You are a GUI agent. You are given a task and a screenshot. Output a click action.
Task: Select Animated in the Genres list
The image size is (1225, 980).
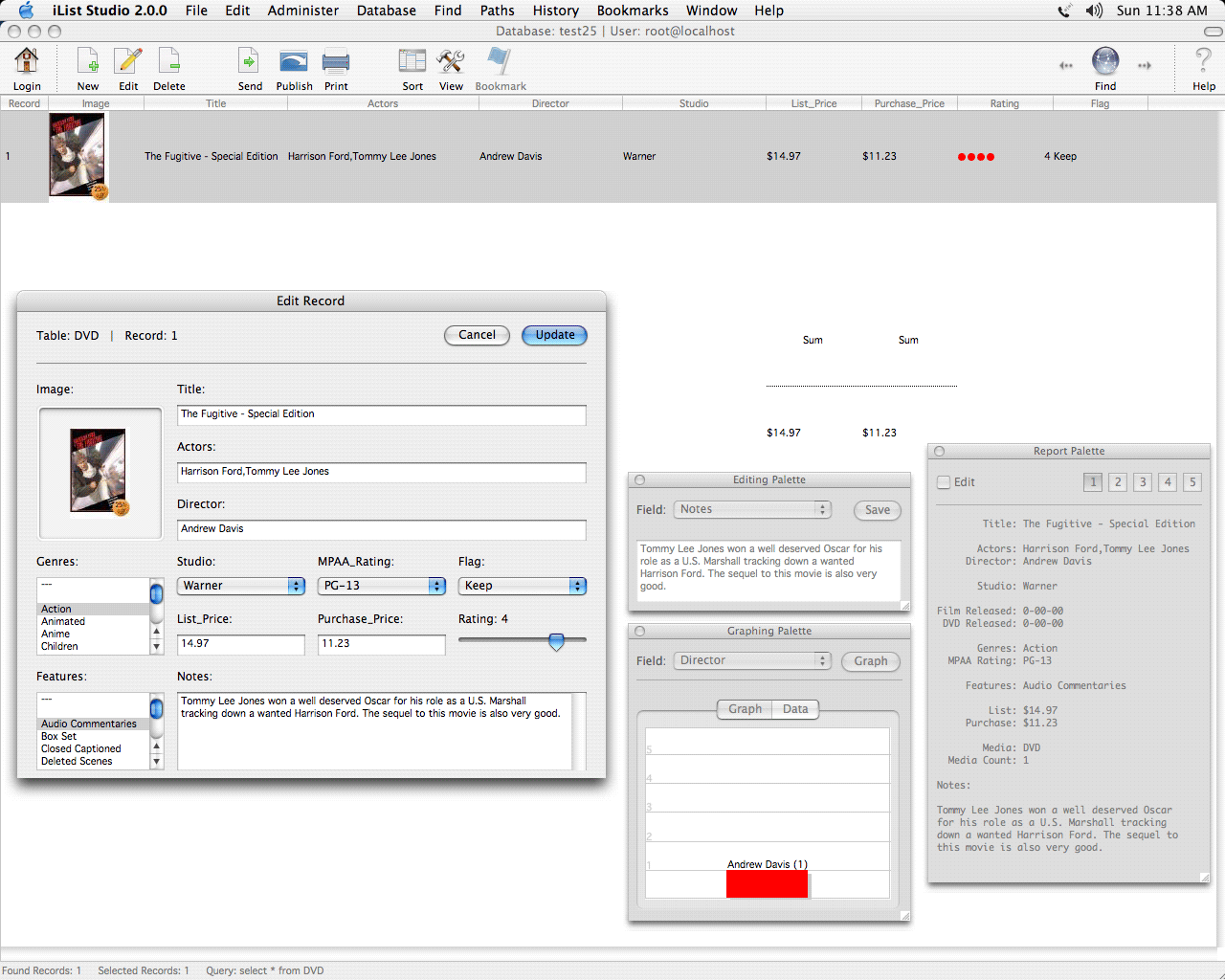(93, 622)
